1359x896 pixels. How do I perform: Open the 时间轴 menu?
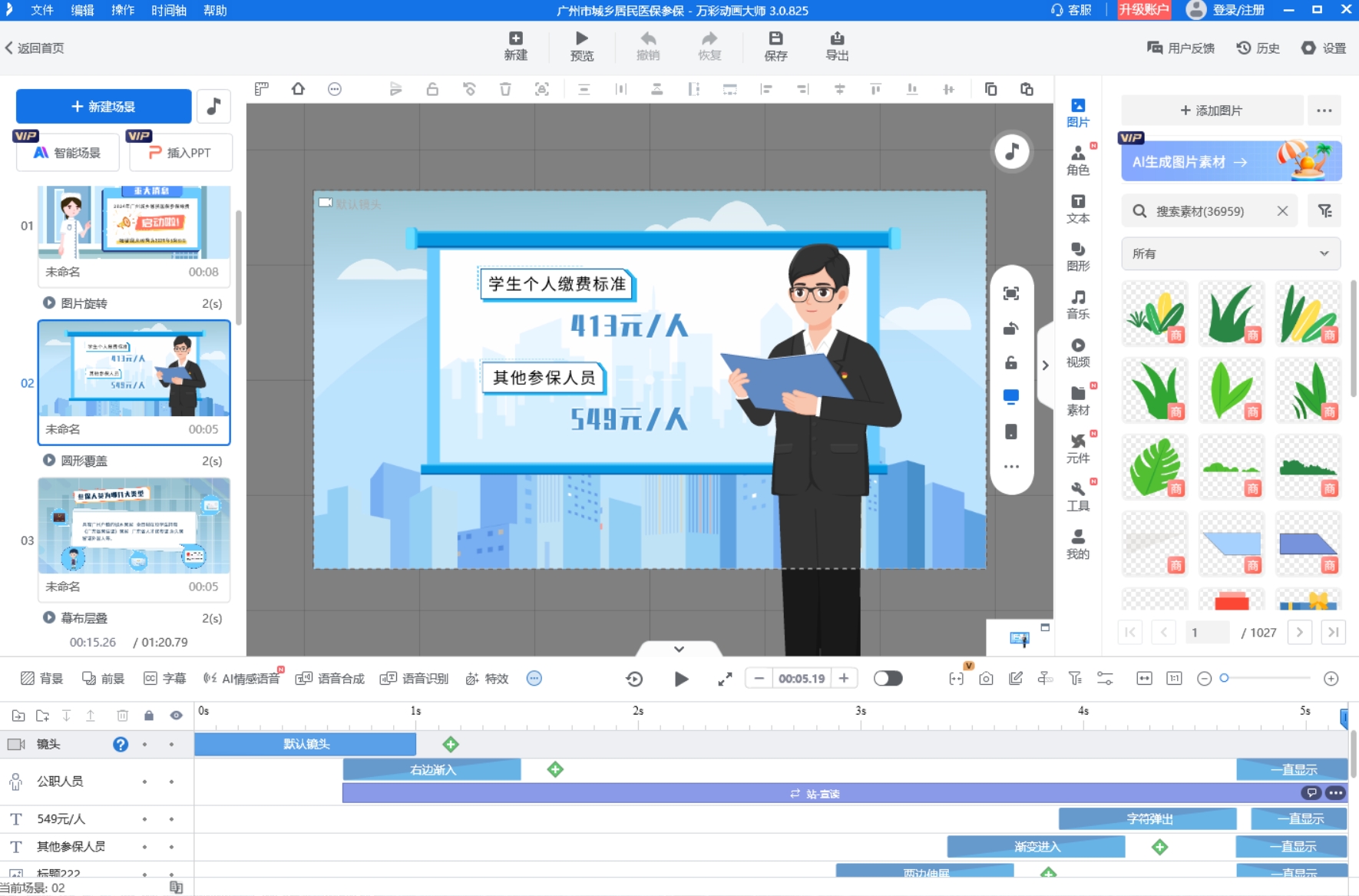click(x=168, y=10)
